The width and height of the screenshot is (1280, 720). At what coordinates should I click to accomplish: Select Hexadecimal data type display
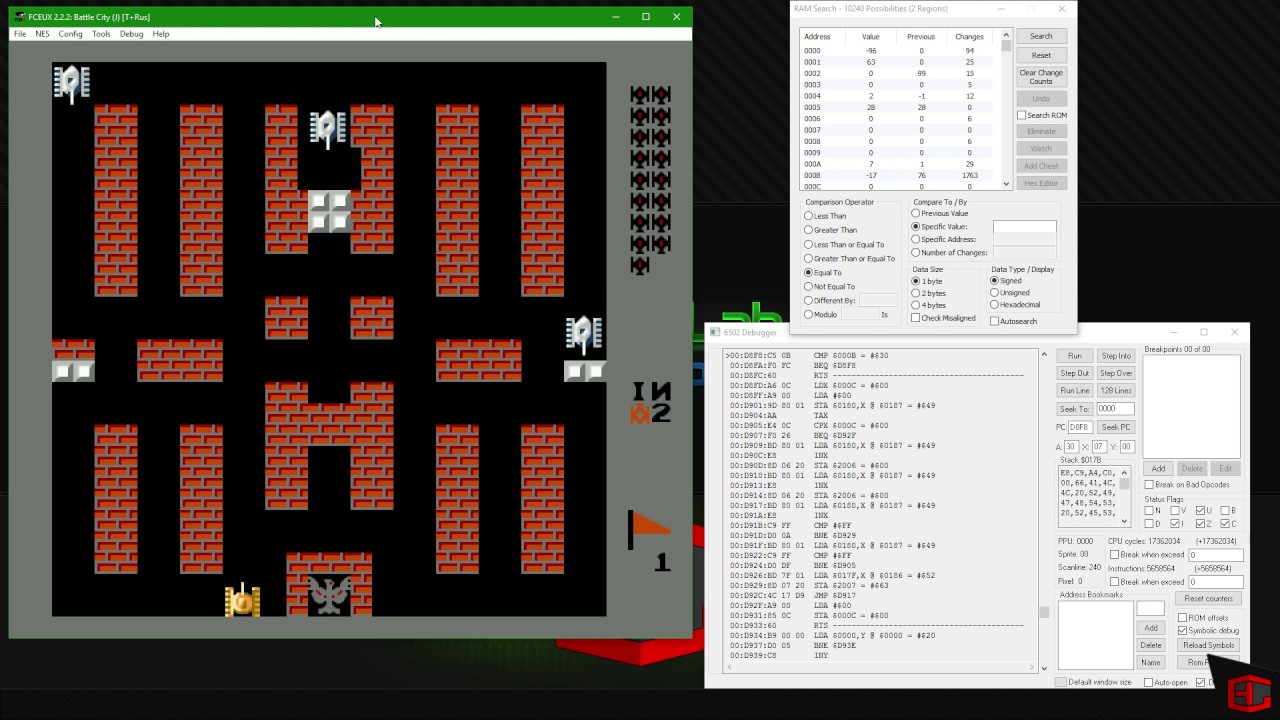(x=994, y=305)
